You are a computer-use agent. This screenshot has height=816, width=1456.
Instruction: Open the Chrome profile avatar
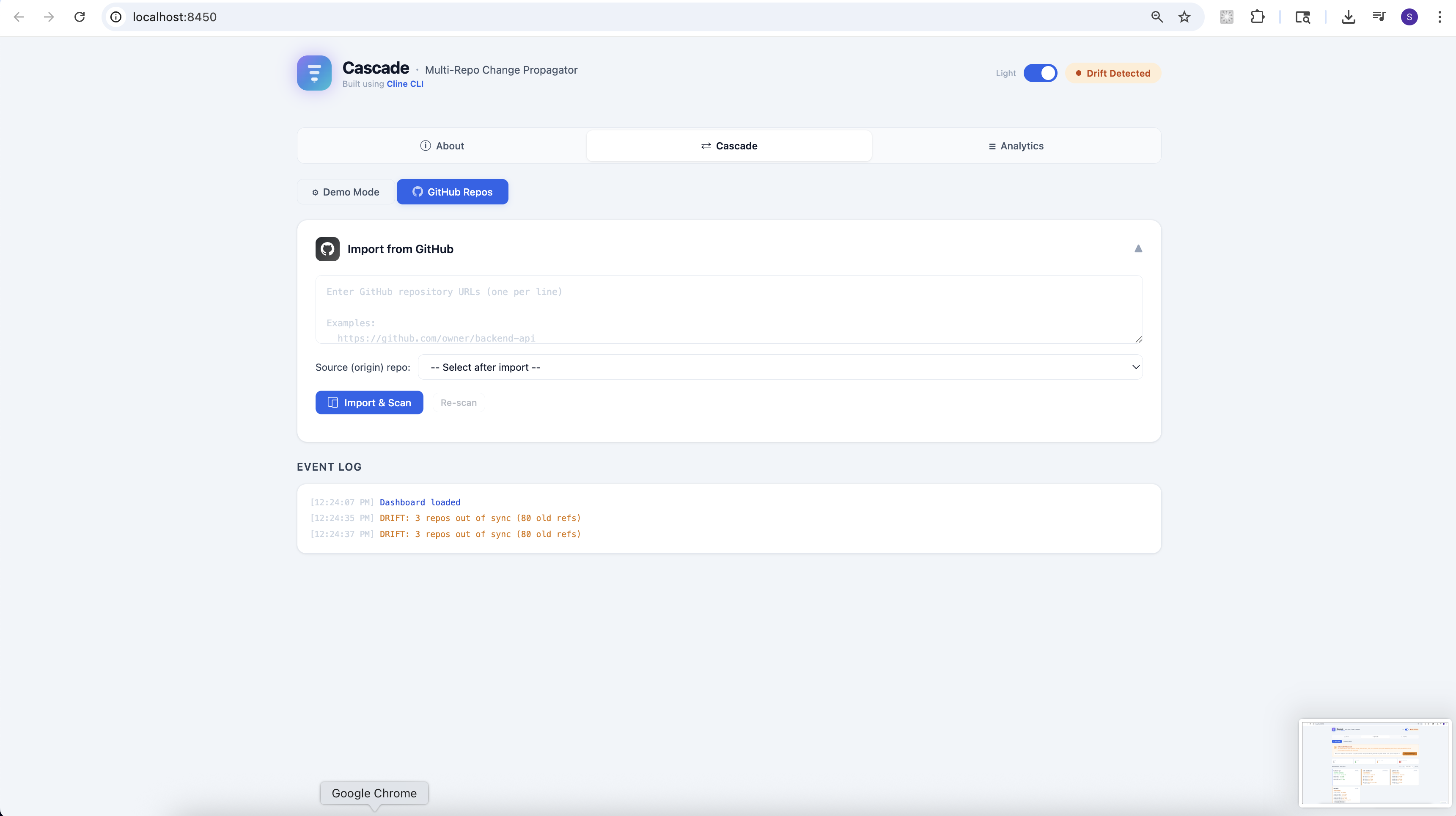1409,17
